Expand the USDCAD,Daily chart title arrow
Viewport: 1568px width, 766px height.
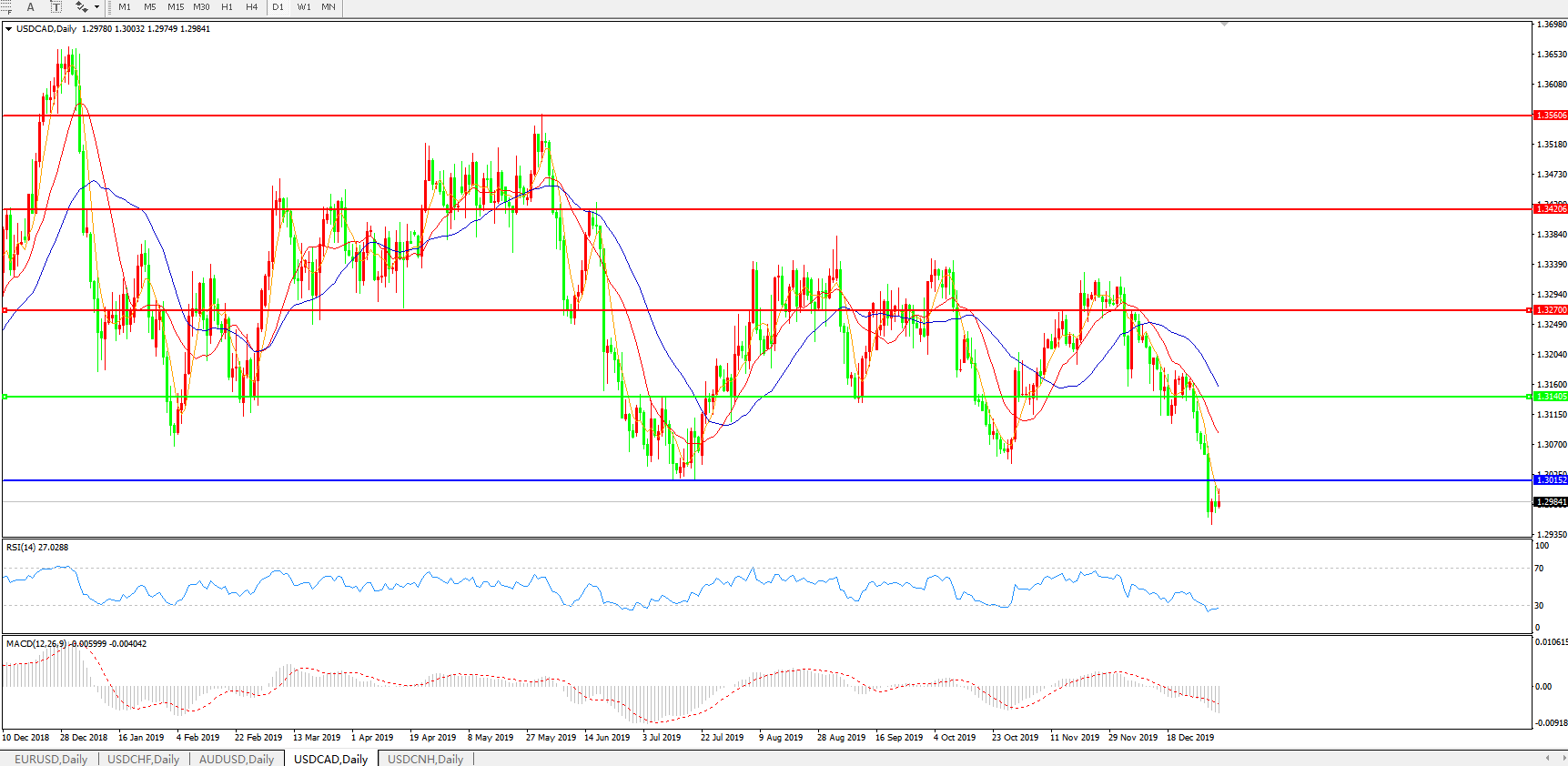coord(9,29)
